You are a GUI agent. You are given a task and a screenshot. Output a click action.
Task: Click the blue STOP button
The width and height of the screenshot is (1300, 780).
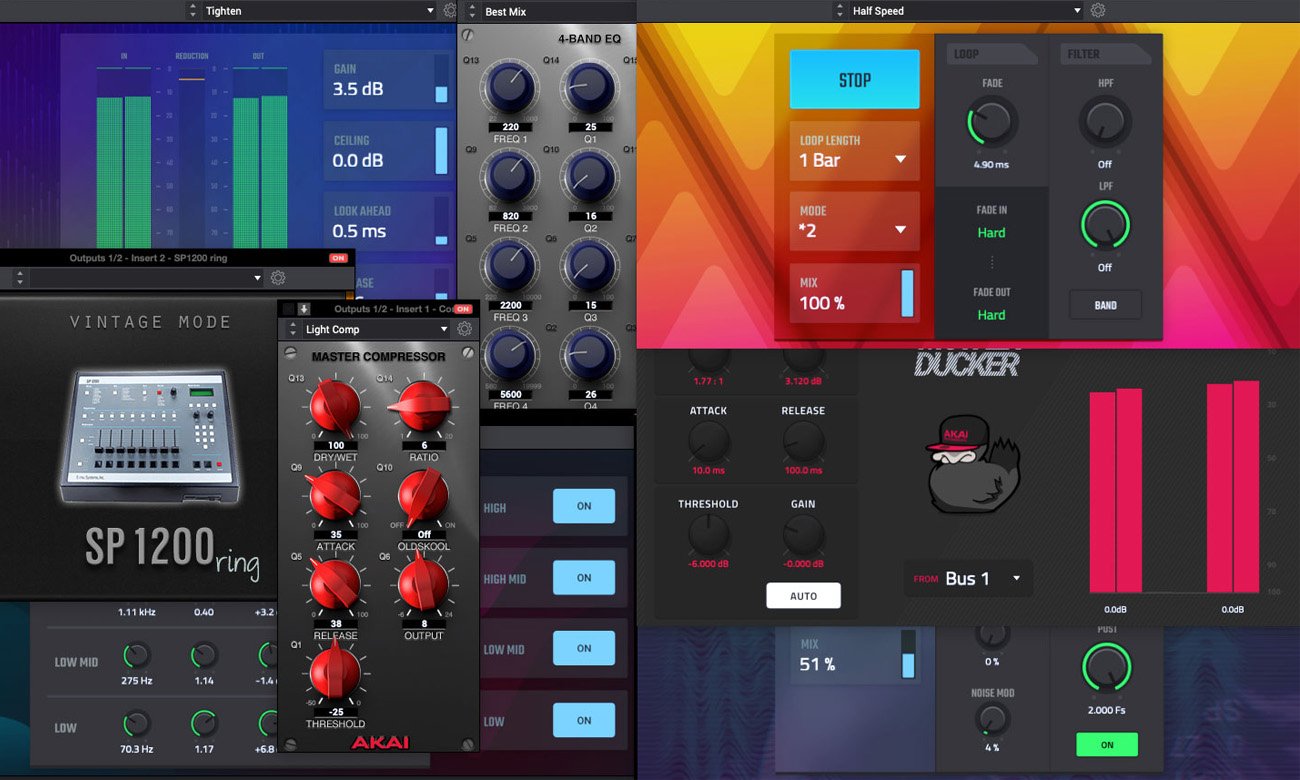854,80
